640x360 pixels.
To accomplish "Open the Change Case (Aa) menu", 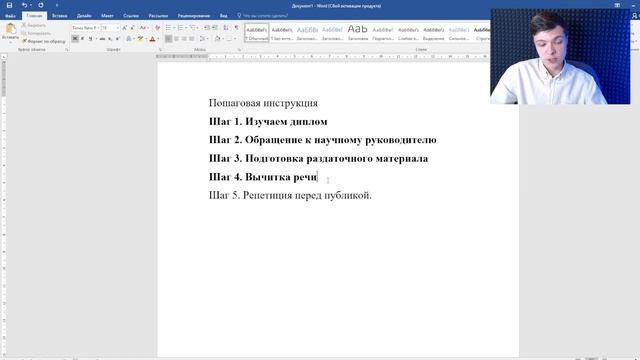I will 144,28.
